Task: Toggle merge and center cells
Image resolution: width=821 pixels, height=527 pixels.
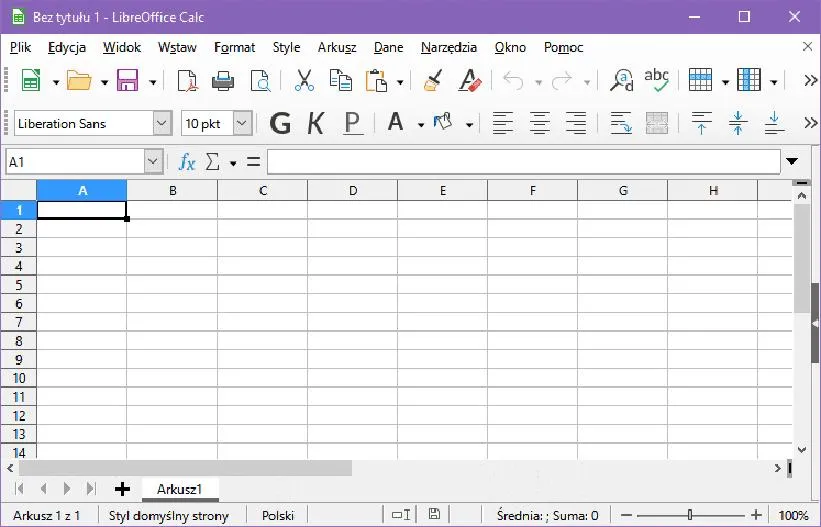Action: pyautogui.click(x=657, y=124)
